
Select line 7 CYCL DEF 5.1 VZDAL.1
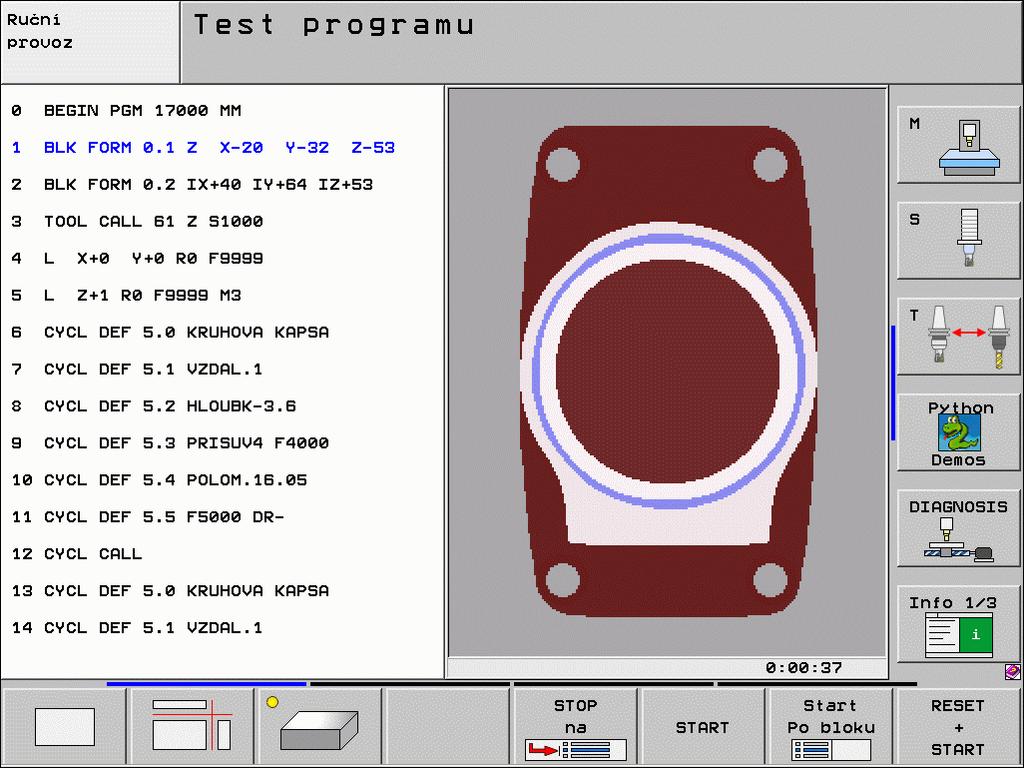pyautogui.click(x=222, y=369)
